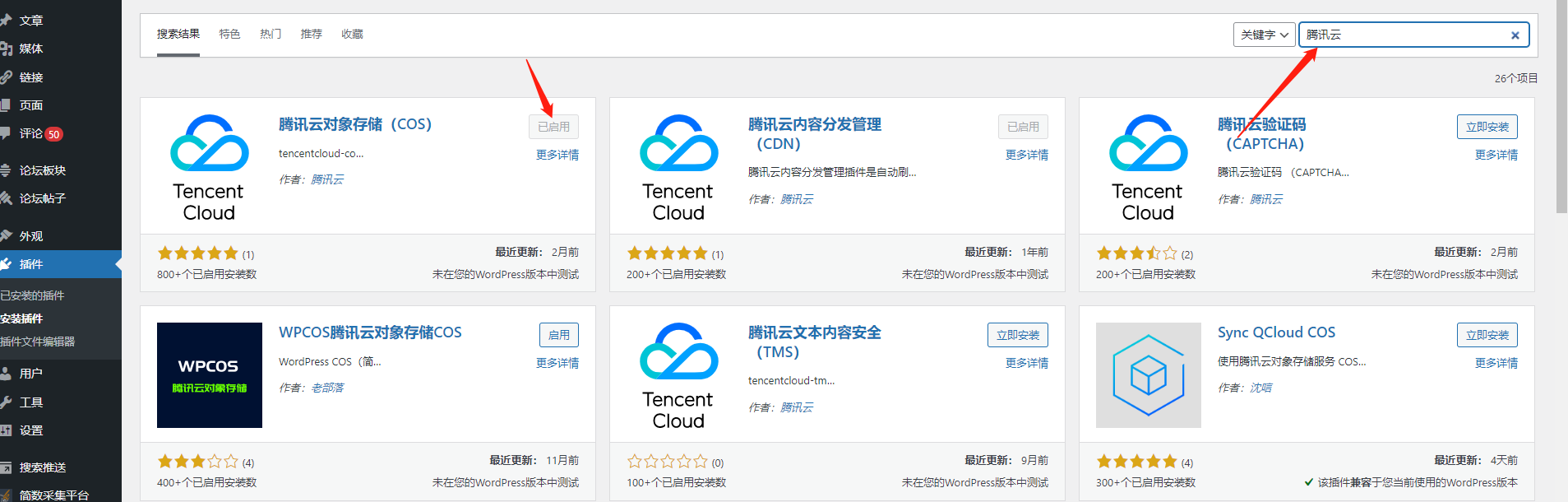Viewport: 1568px width, 502px height.
Task: Open 用户 (Users) in the sidebar
Action: (31, 374)
